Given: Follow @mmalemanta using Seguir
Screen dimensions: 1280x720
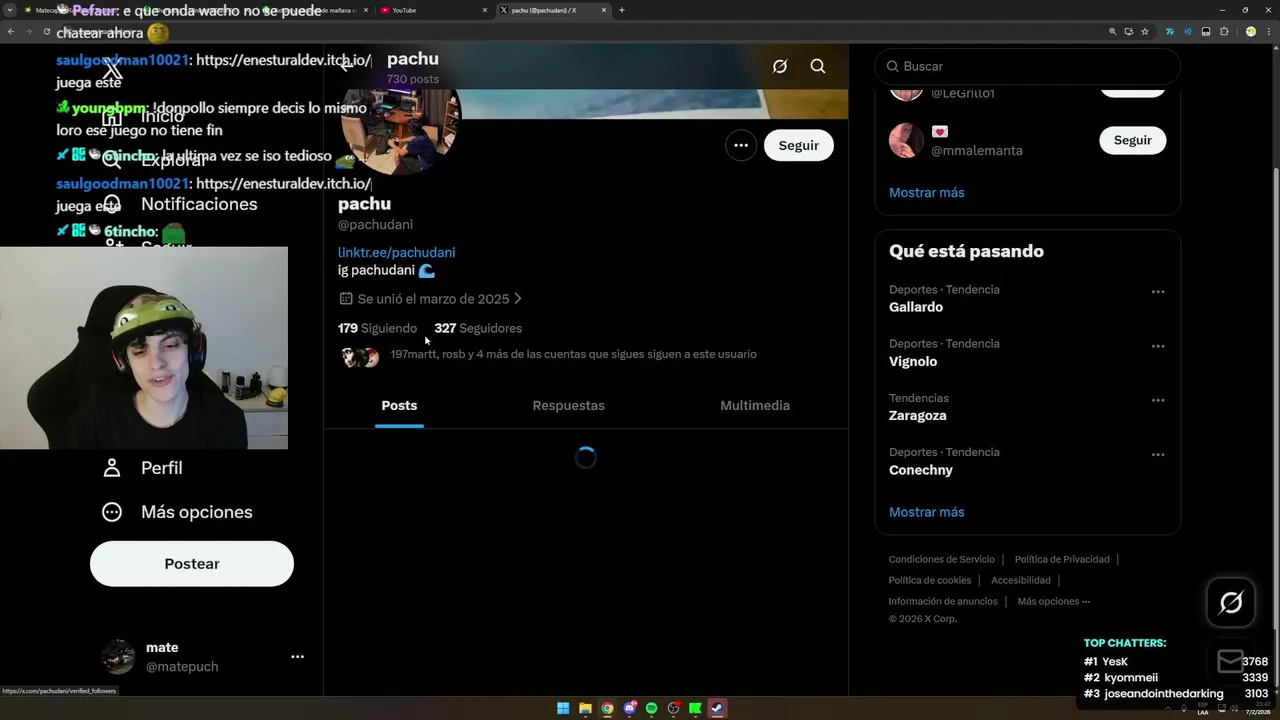Looking at the screenshot, I should pyautogui.click(x=1133, y=140).
